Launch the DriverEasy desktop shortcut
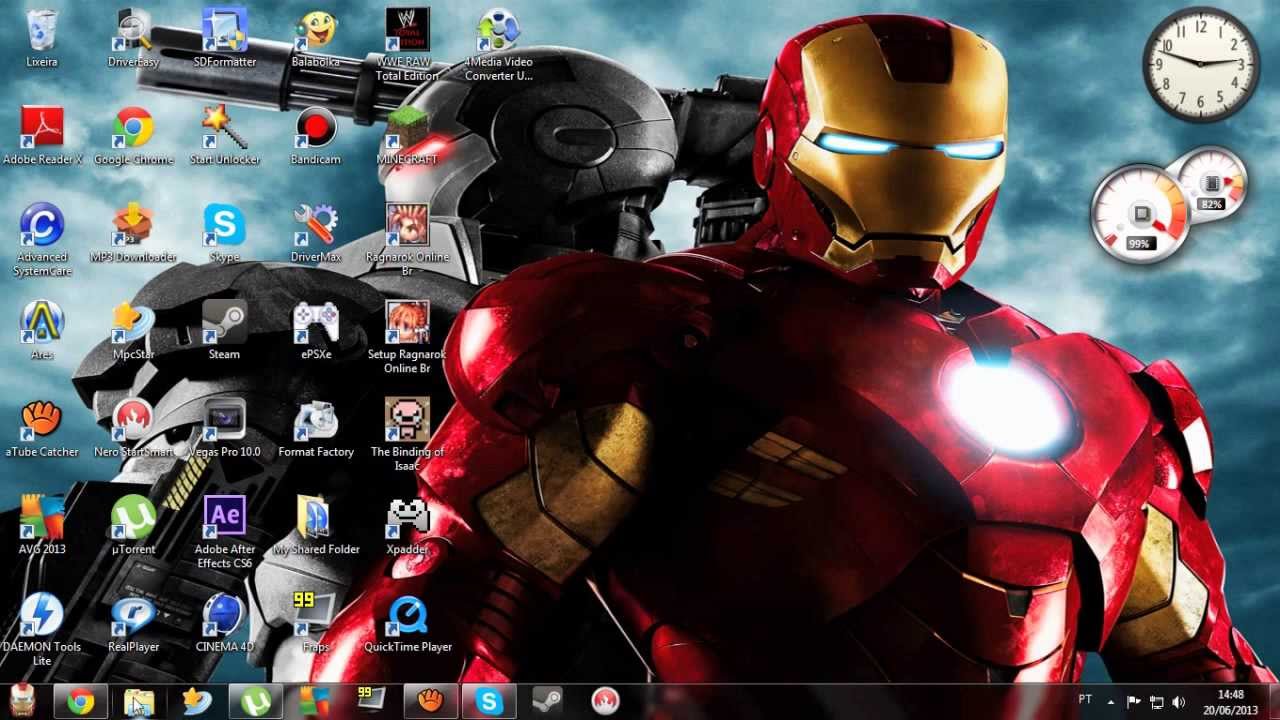Image resolution: width=1280 pixels, height=720 pixels. coord(133,39)
